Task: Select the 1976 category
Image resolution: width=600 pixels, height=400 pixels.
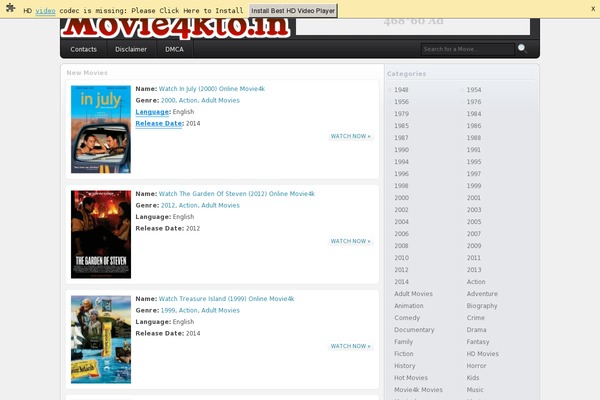Action: 474,101
